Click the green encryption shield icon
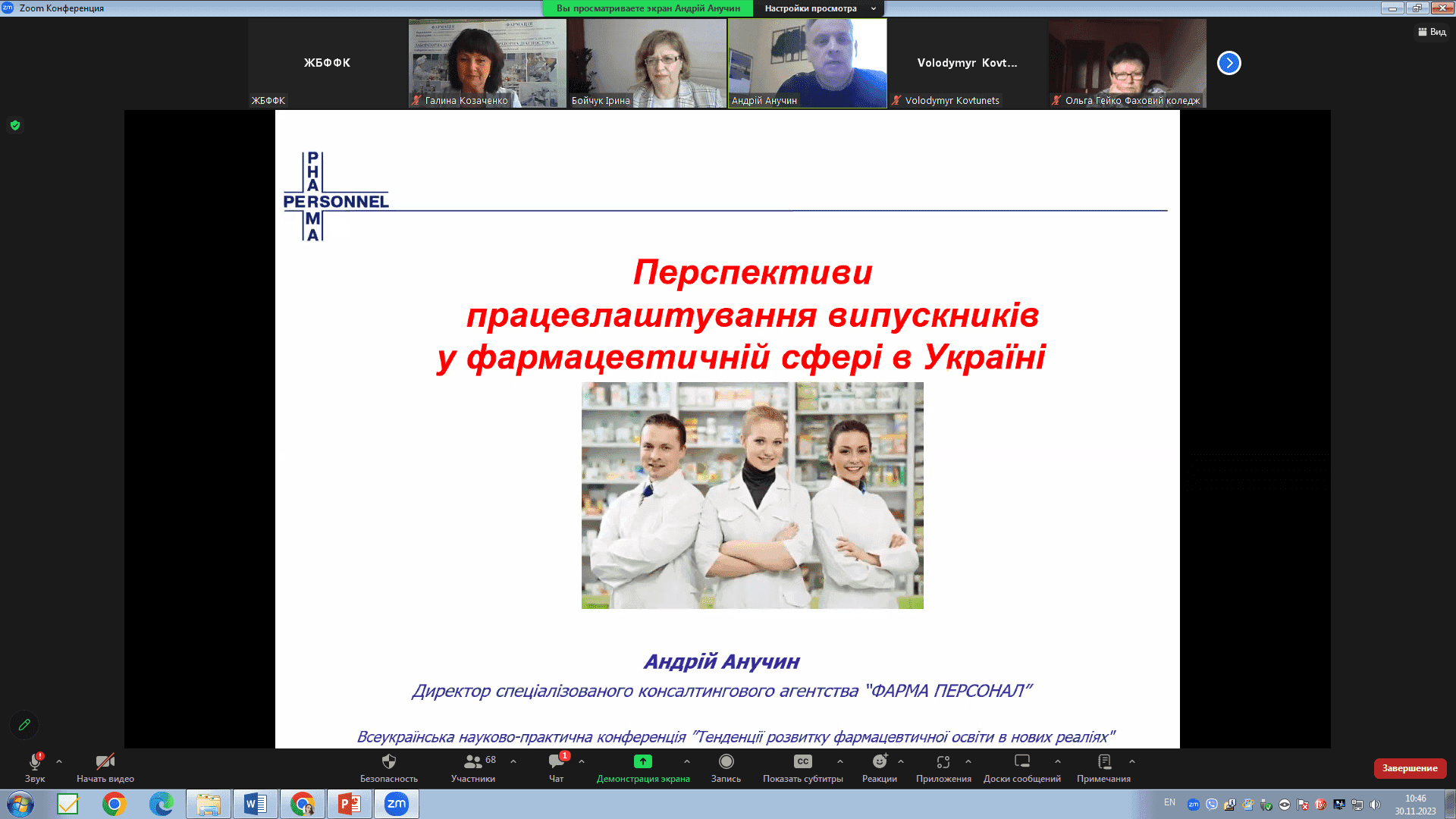1456x819 pixels. pyautogui.click(x=15, y=125)
